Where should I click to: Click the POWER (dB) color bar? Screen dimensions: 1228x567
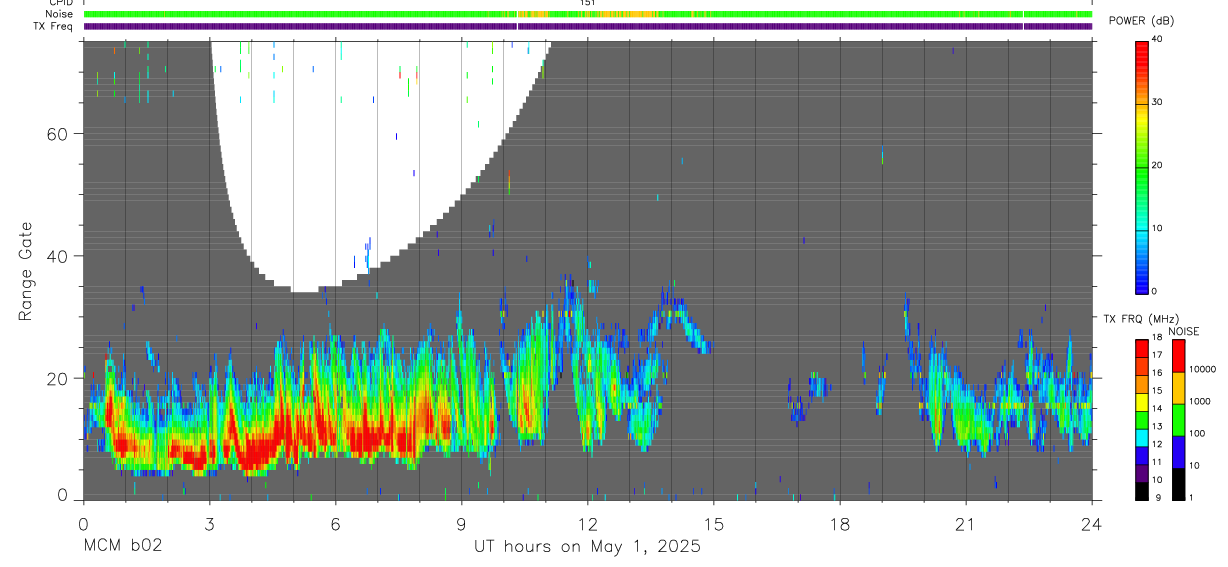click(x=1142, y=166)
